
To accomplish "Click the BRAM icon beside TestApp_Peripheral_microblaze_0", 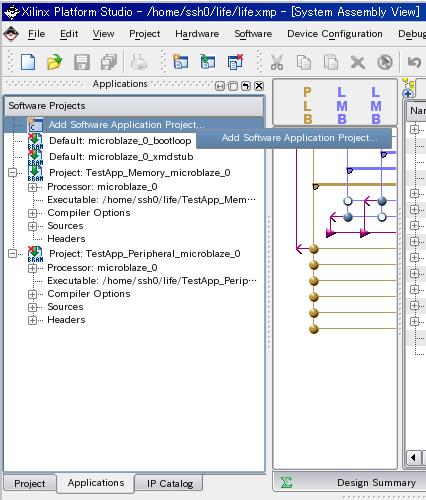I will point(35,254).
